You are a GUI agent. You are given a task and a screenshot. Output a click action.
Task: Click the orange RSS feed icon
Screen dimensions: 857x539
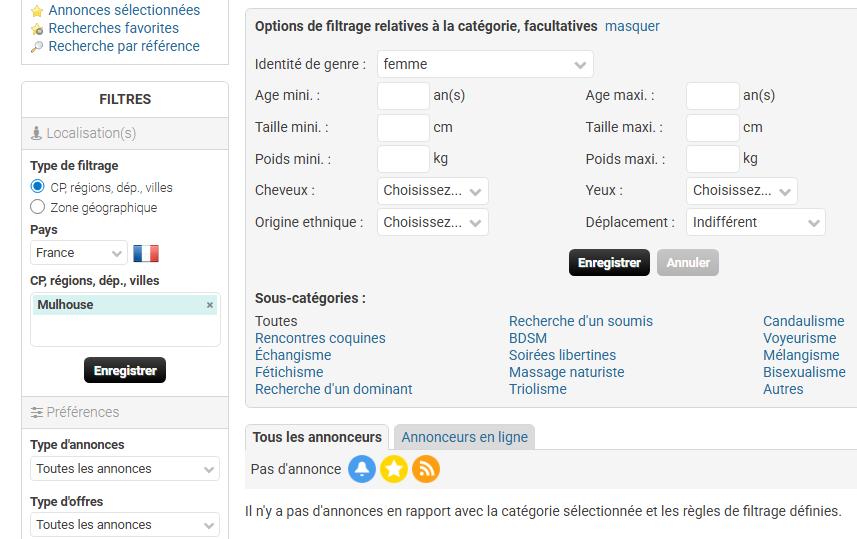tap(426, 469)
